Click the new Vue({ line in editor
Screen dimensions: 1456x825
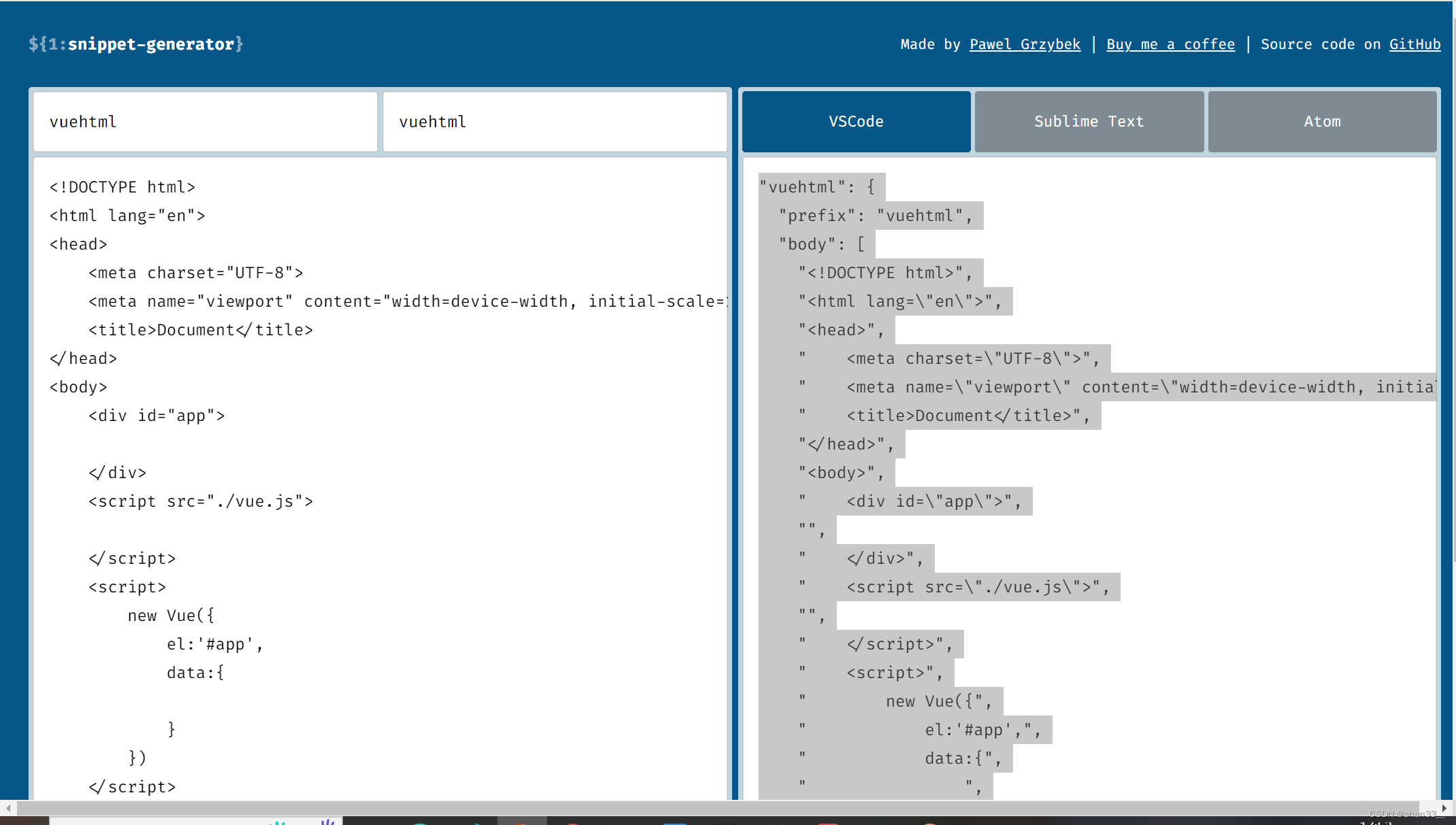(171, 616)
